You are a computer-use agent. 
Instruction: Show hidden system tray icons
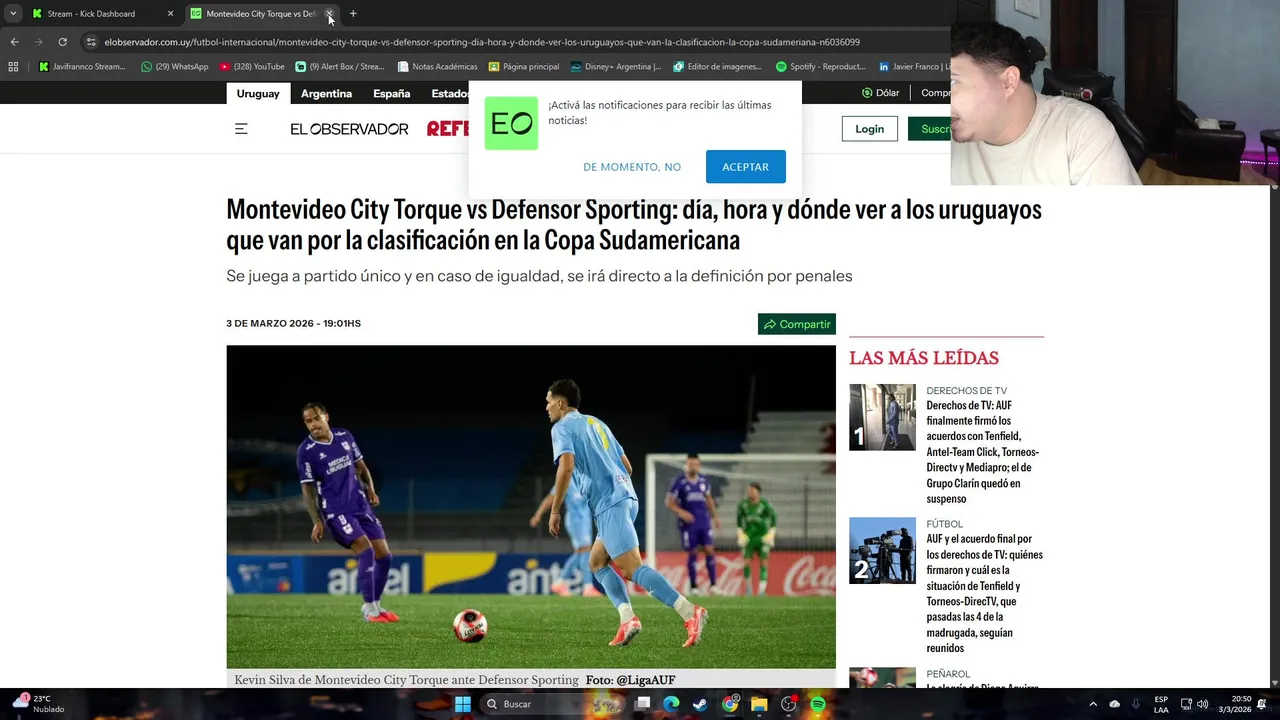click(1092, 704)
